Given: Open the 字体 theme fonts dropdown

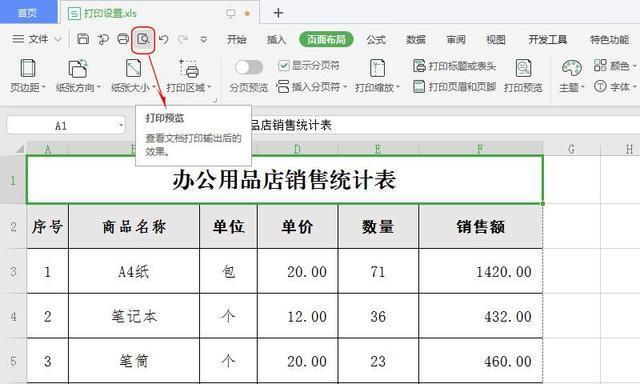Looking at the screenshot, I should point(615,87).
